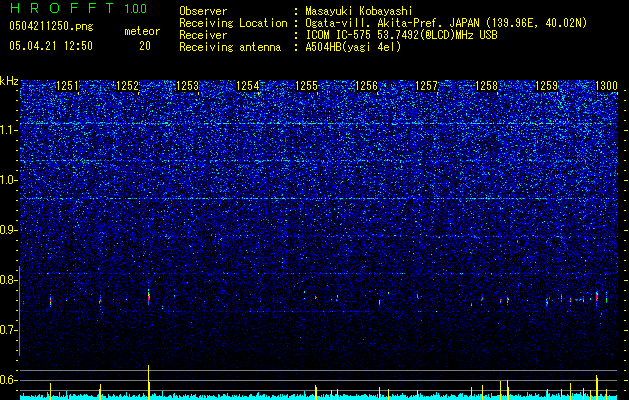Click the 1252 time axis label
Image resolution: width=629 pixels, height=400 pixels.
128,86
